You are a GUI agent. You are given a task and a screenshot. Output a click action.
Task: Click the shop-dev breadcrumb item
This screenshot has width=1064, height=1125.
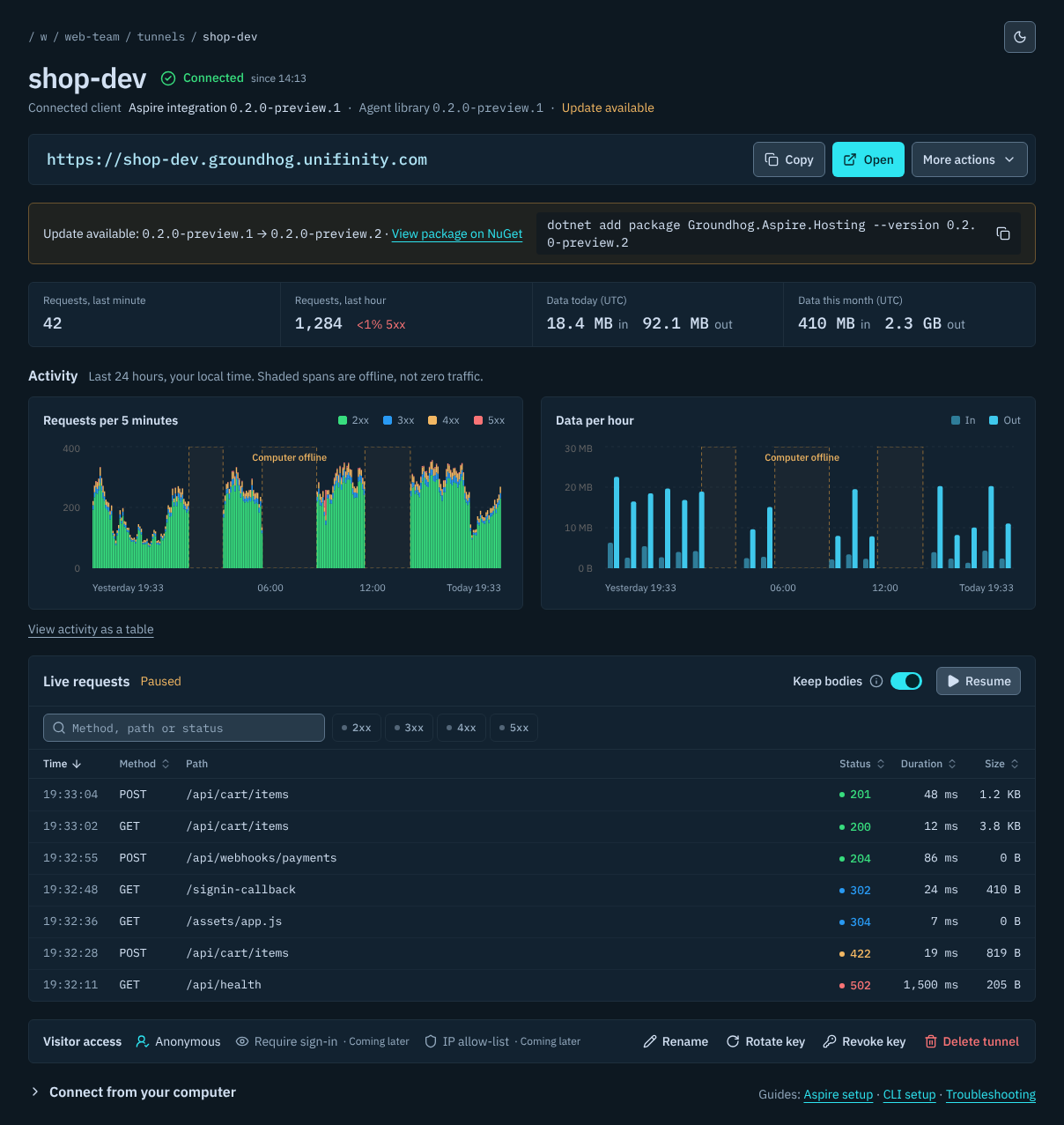tap(230, 37)
